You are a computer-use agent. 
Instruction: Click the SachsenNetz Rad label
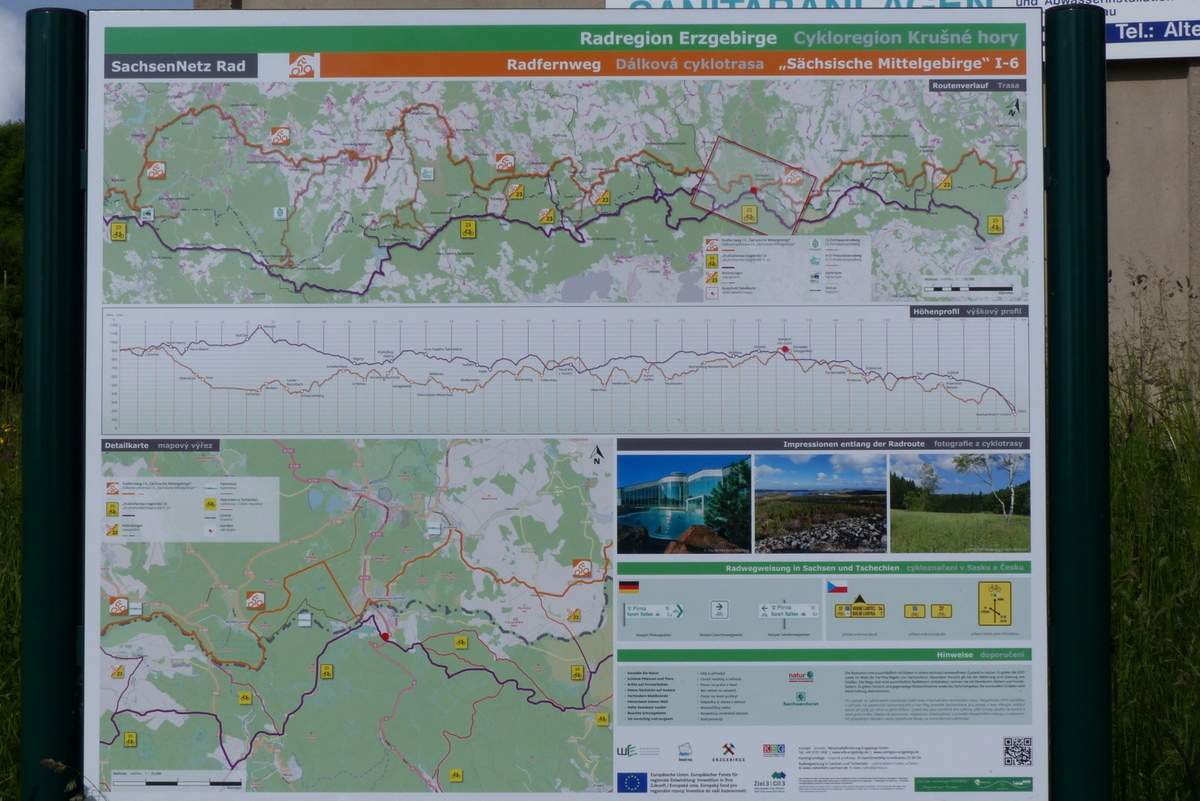click(x=181, y=67)
